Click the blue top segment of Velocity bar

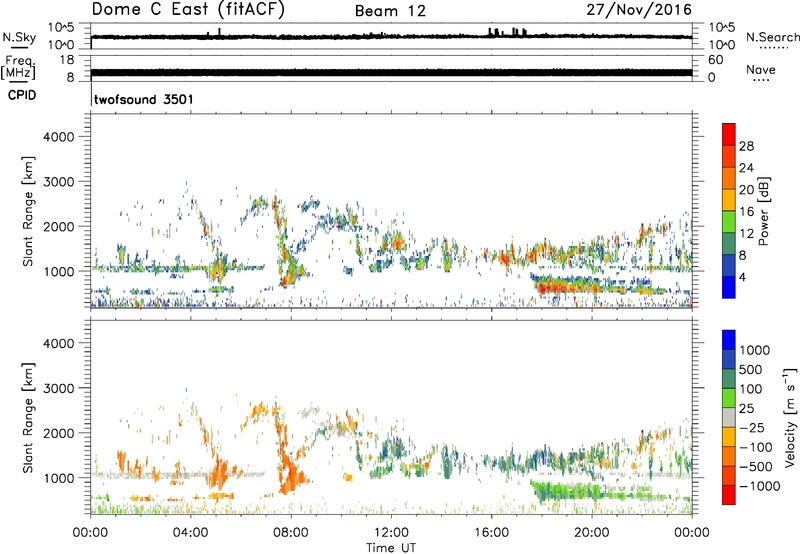point(729,340)
